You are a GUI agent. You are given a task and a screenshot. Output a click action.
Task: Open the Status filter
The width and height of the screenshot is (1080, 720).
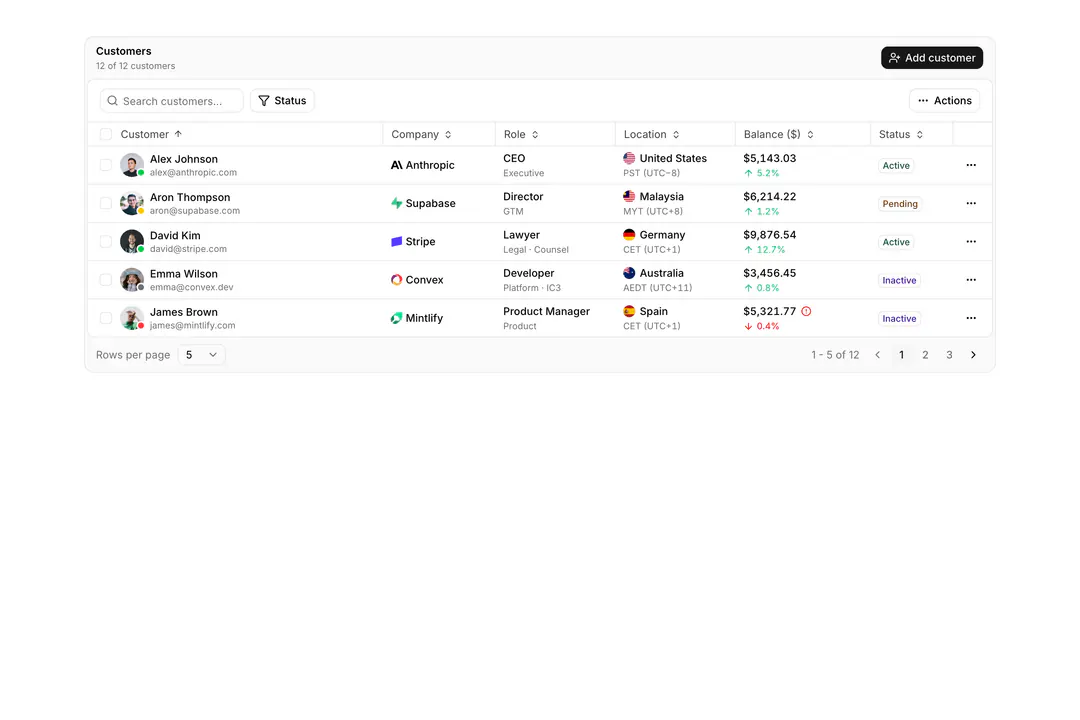click(282, 101)
